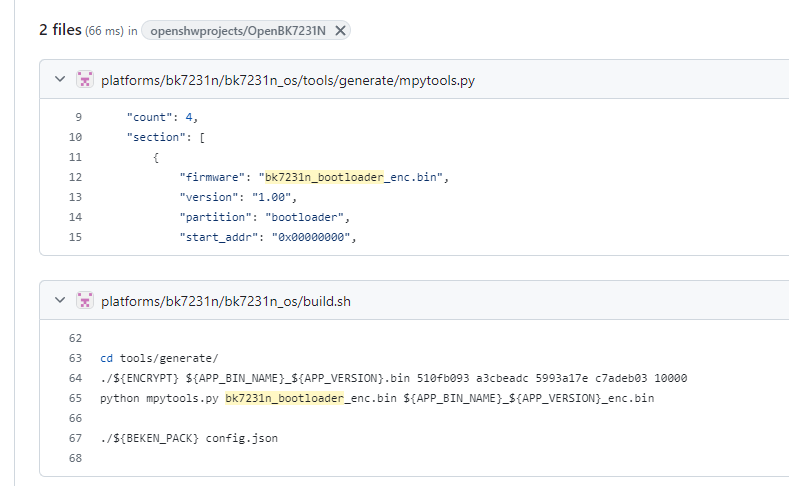Go to line 15 in mpytools.py
The width and height of the screenshot is (789, 486).
pos(75,237)
